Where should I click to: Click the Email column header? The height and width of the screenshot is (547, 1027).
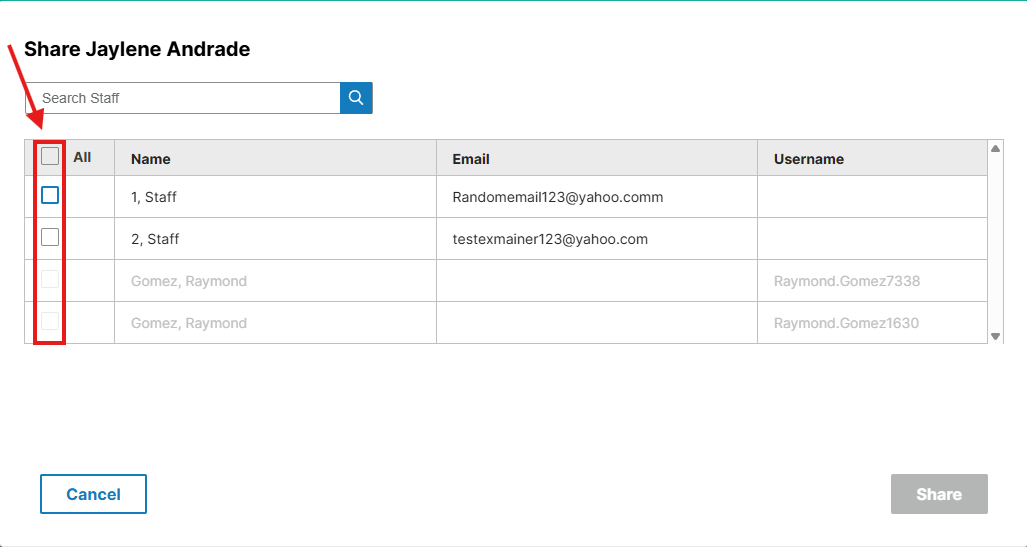tap(471, 159)
